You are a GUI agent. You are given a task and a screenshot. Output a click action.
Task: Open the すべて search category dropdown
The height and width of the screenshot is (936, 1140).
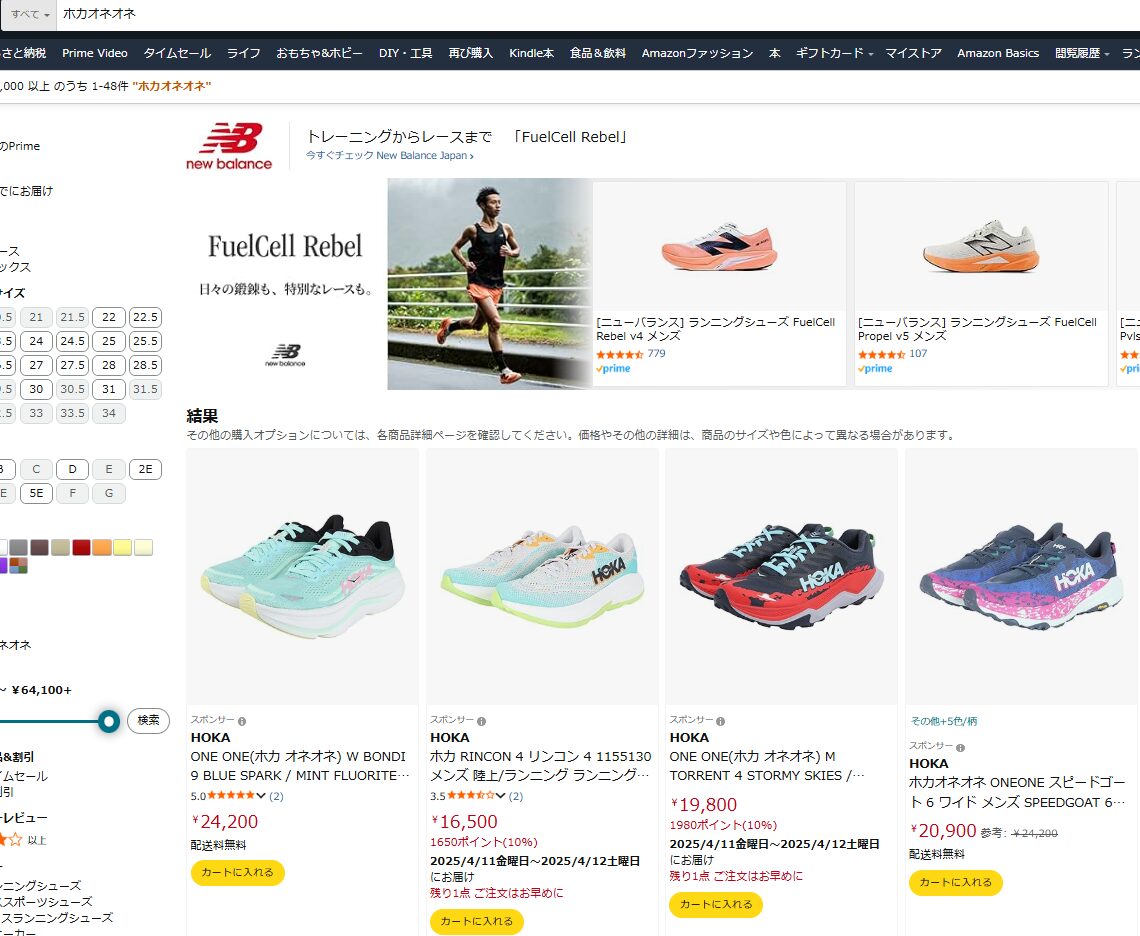tap(30, 15)
